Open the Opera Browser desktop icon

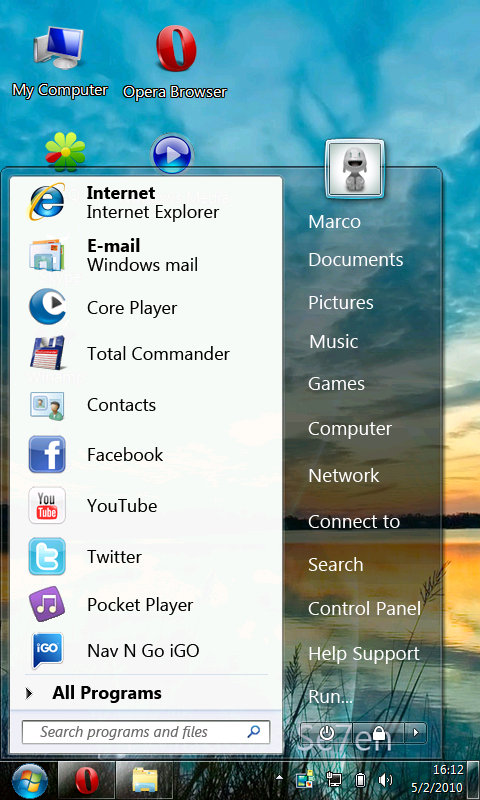[x=175, y=62]
